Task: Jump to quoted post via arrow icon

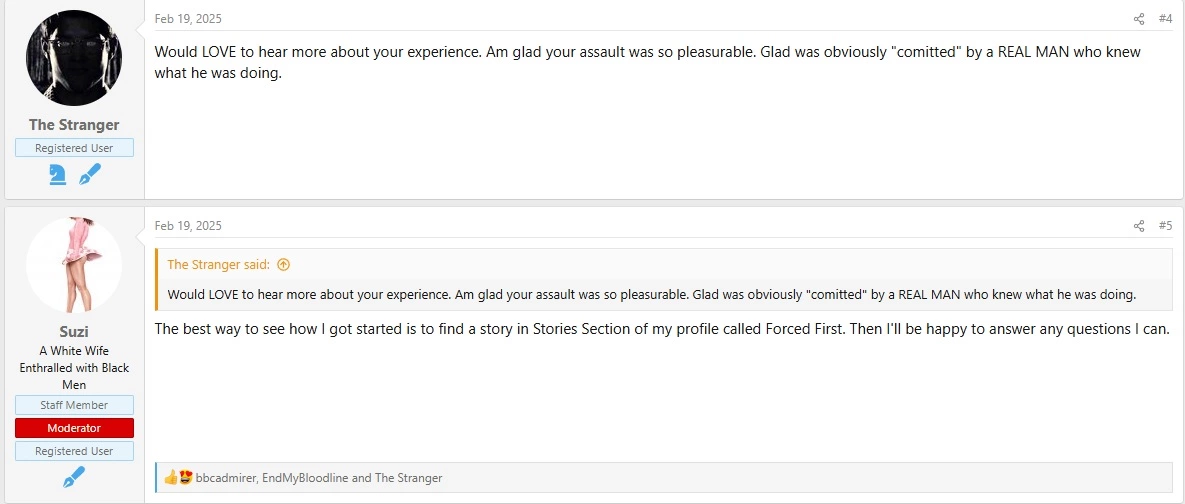Action: (283, 264)
